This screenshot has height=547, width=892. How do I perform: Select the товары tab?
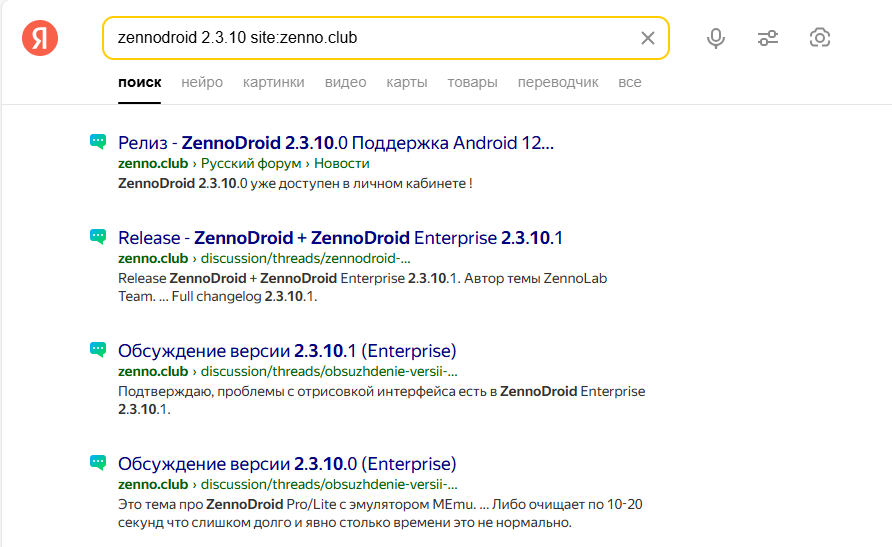(472, 82)
